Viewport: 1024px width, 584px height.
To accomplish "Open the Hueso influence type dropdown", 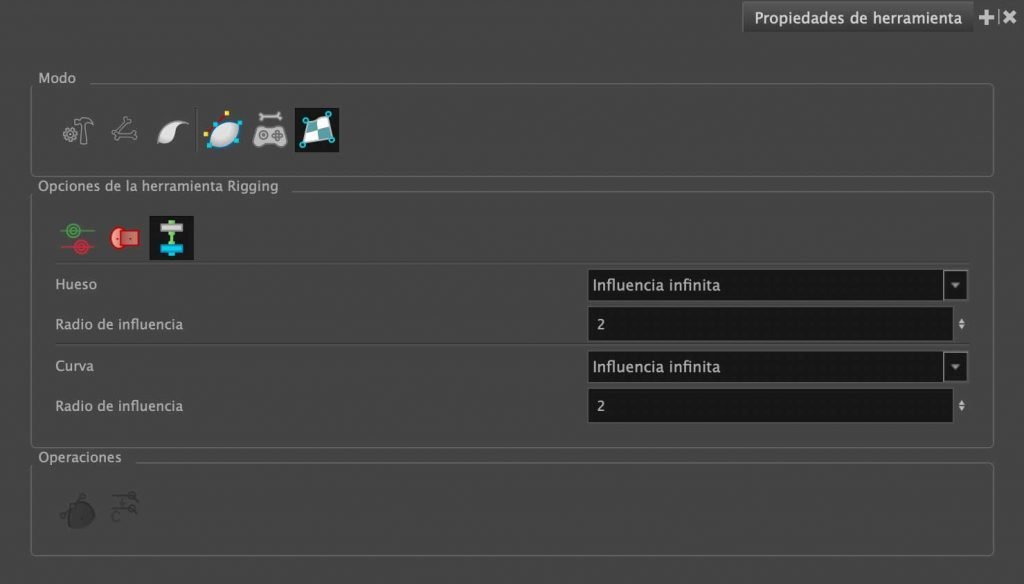I will coord(777,285).
